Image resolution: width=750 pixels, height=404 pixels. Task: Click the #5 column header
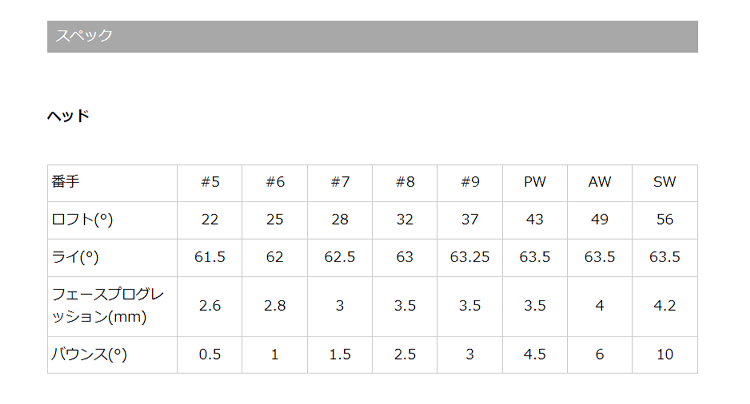coord(210,182)
